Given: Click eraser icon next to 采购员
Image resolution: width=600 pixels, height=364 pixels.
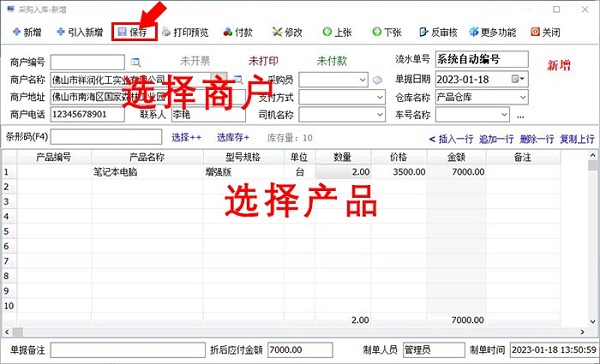Looking at the screenshot, I should (377, 80).
